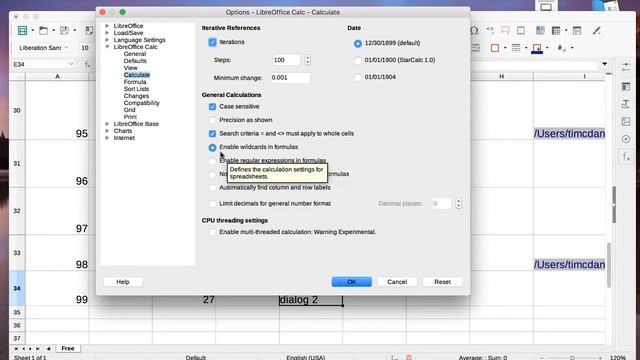Open the sidebar Properties panel icon
Screen dimensions: 640x360
[x=626, y=87]
